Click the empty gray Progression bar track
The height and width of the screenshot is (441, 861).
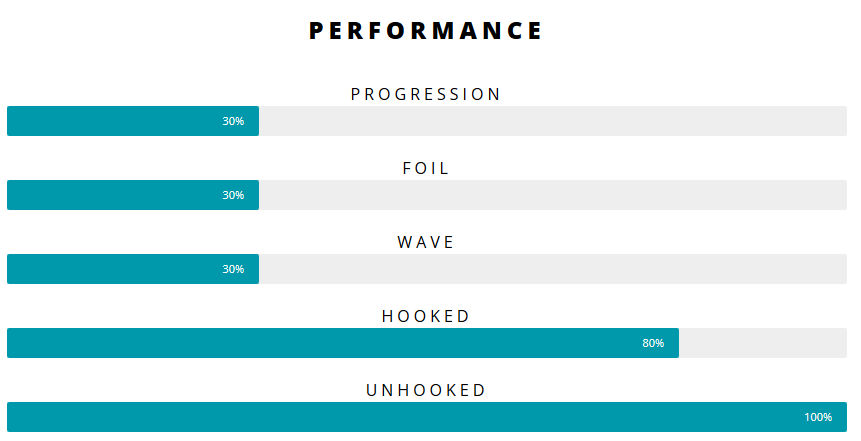pyautogui.click(x=552, y=121)
